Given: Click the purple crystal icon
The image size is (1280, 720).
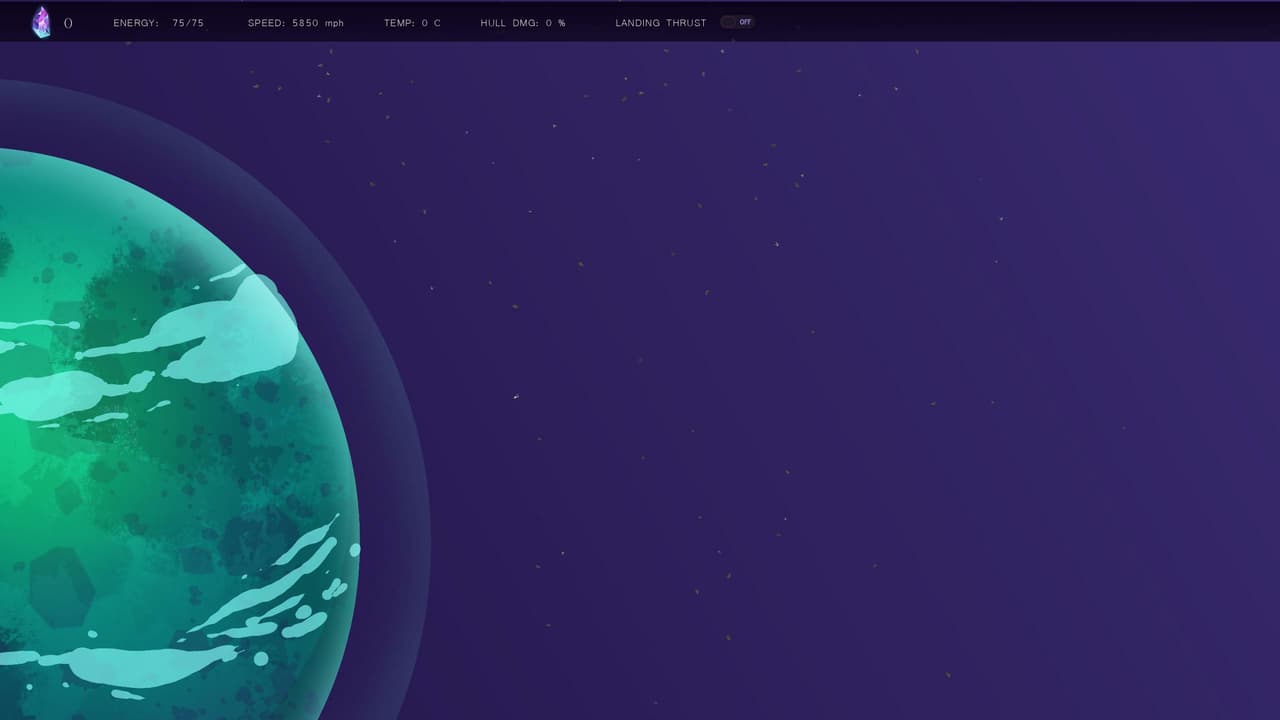Looking at the screenshot, I should click(x=41, y=22).
